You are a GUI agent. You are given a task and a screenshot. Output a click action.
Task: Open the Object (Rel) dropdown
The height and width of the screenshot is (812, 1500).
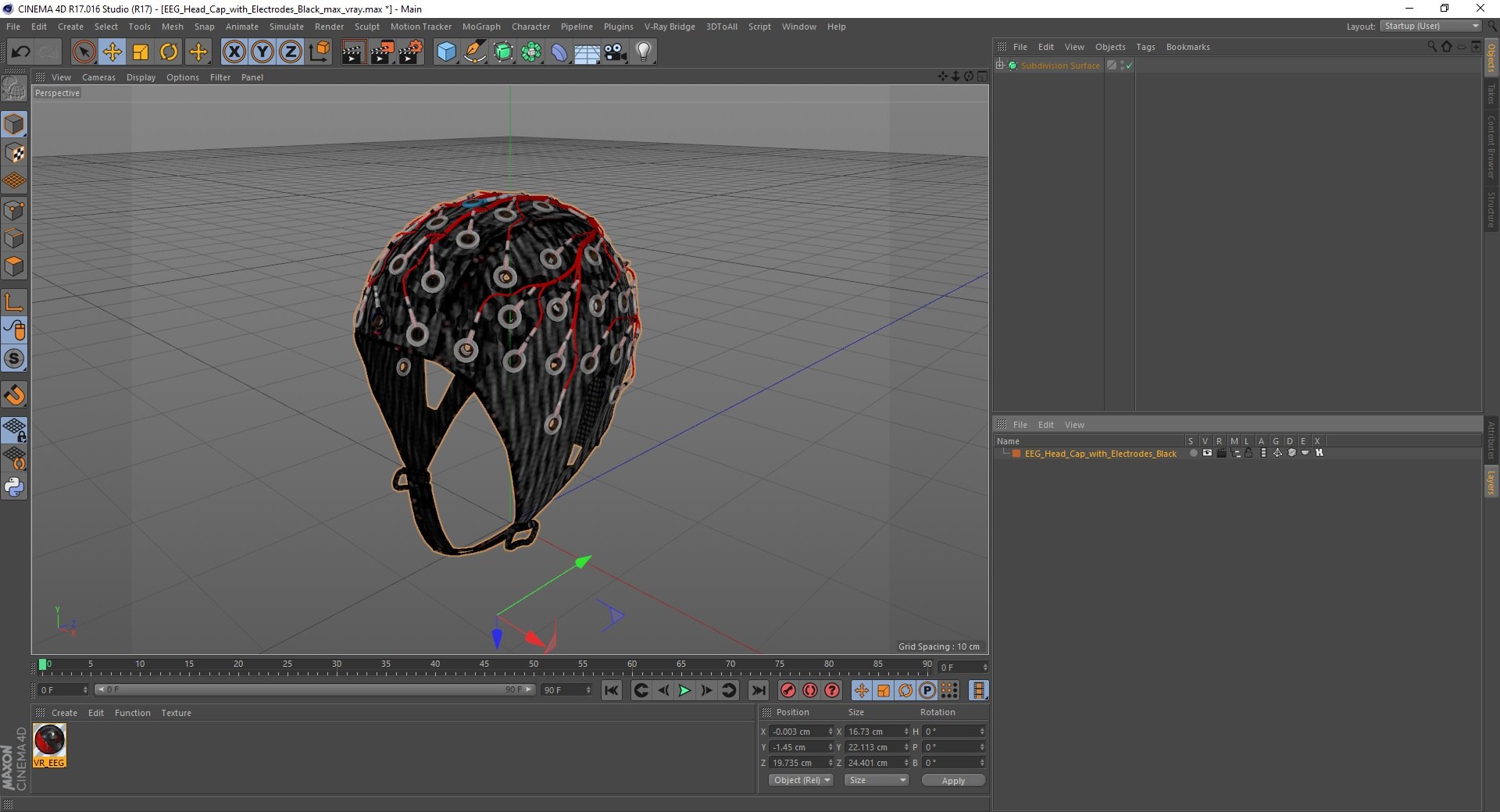click(802, 780)
